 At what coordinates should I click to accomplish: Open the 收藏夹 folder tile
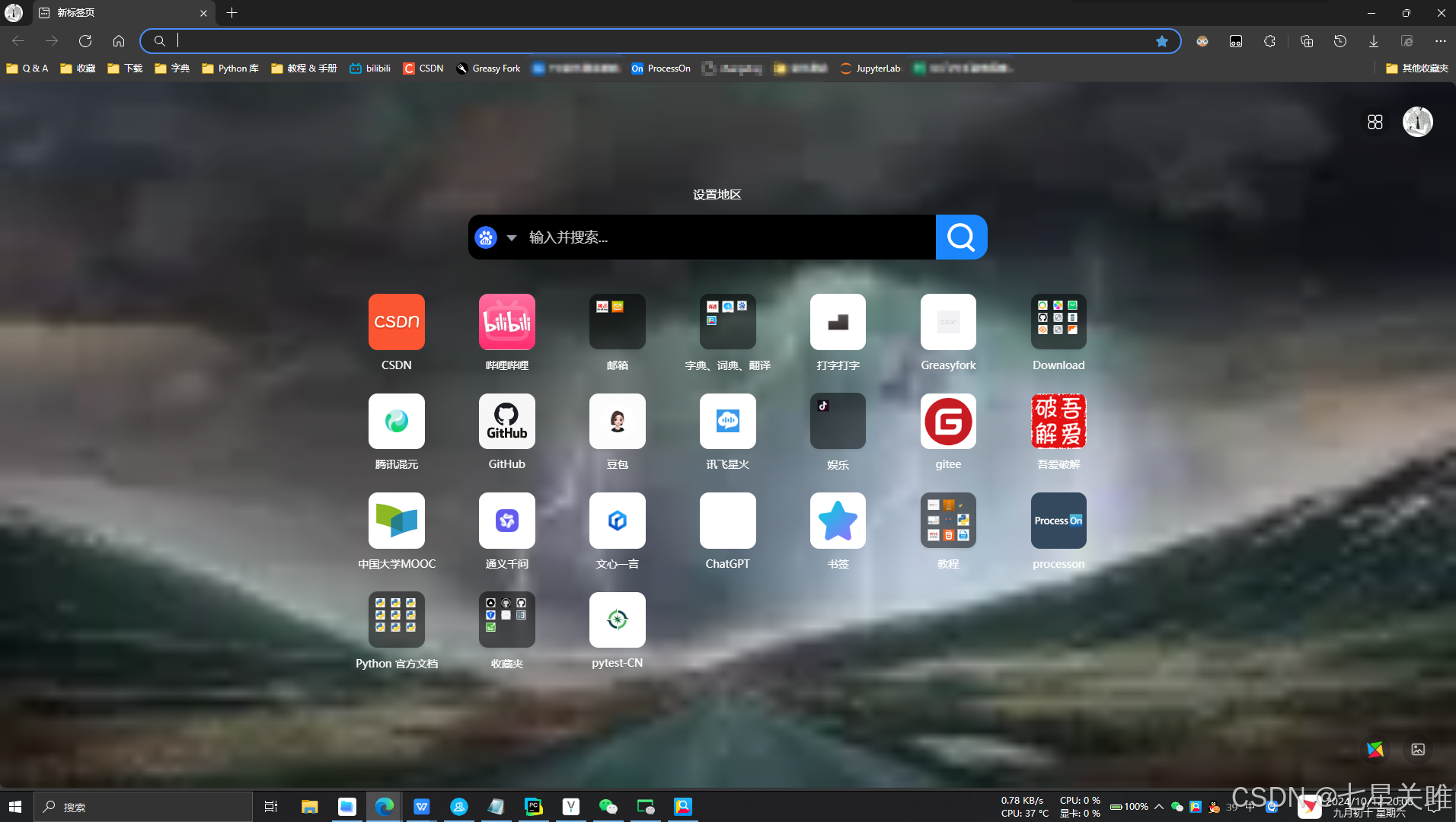click(506, 620)
